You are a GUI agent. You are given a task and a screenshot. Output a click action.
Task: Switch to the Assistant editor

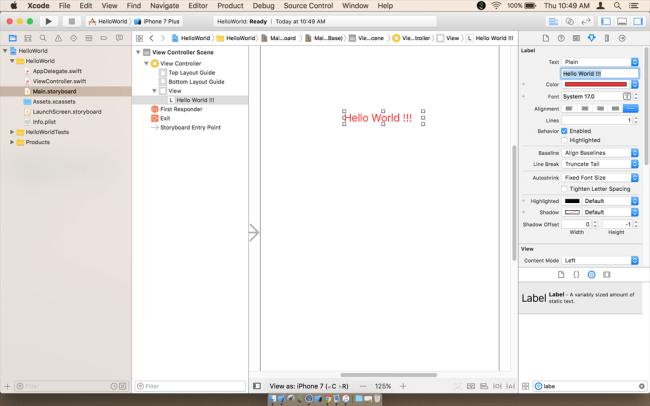[x=570, y=21]
